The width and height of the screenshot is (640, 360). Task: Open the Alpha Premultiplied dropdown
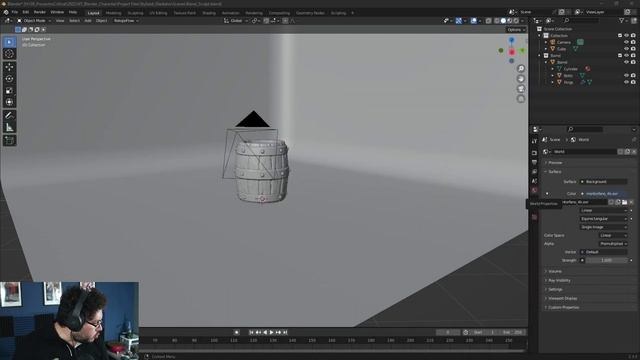coord(613,244)
